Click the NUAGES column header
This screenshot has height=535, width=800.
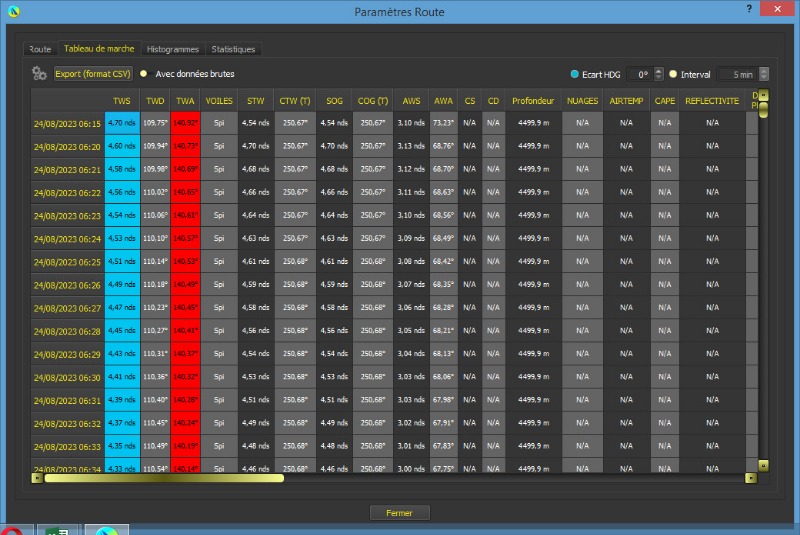[582, 100]
